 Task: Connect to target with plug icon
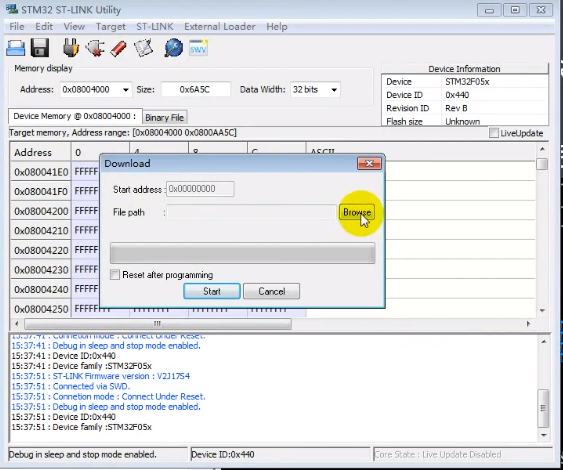(71, 48)
